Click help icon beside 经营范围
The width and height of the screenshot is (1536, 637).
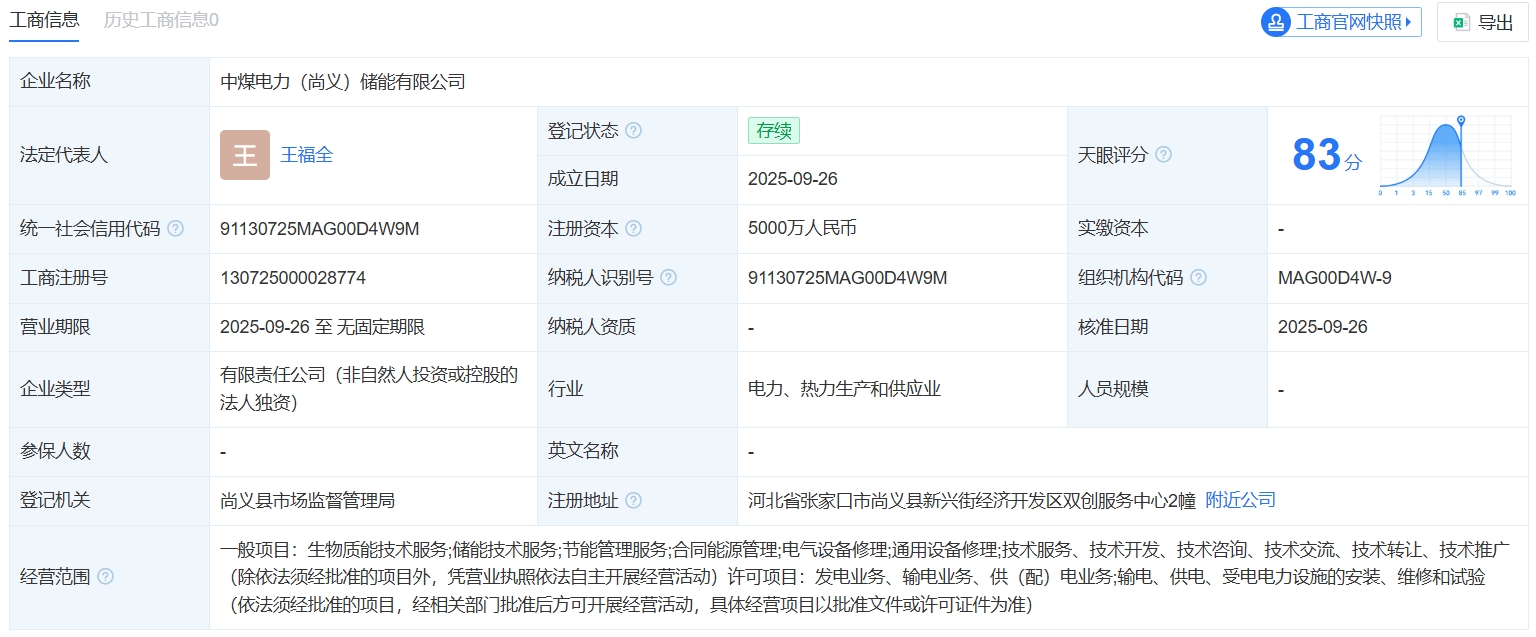click(x=105, y=577)
